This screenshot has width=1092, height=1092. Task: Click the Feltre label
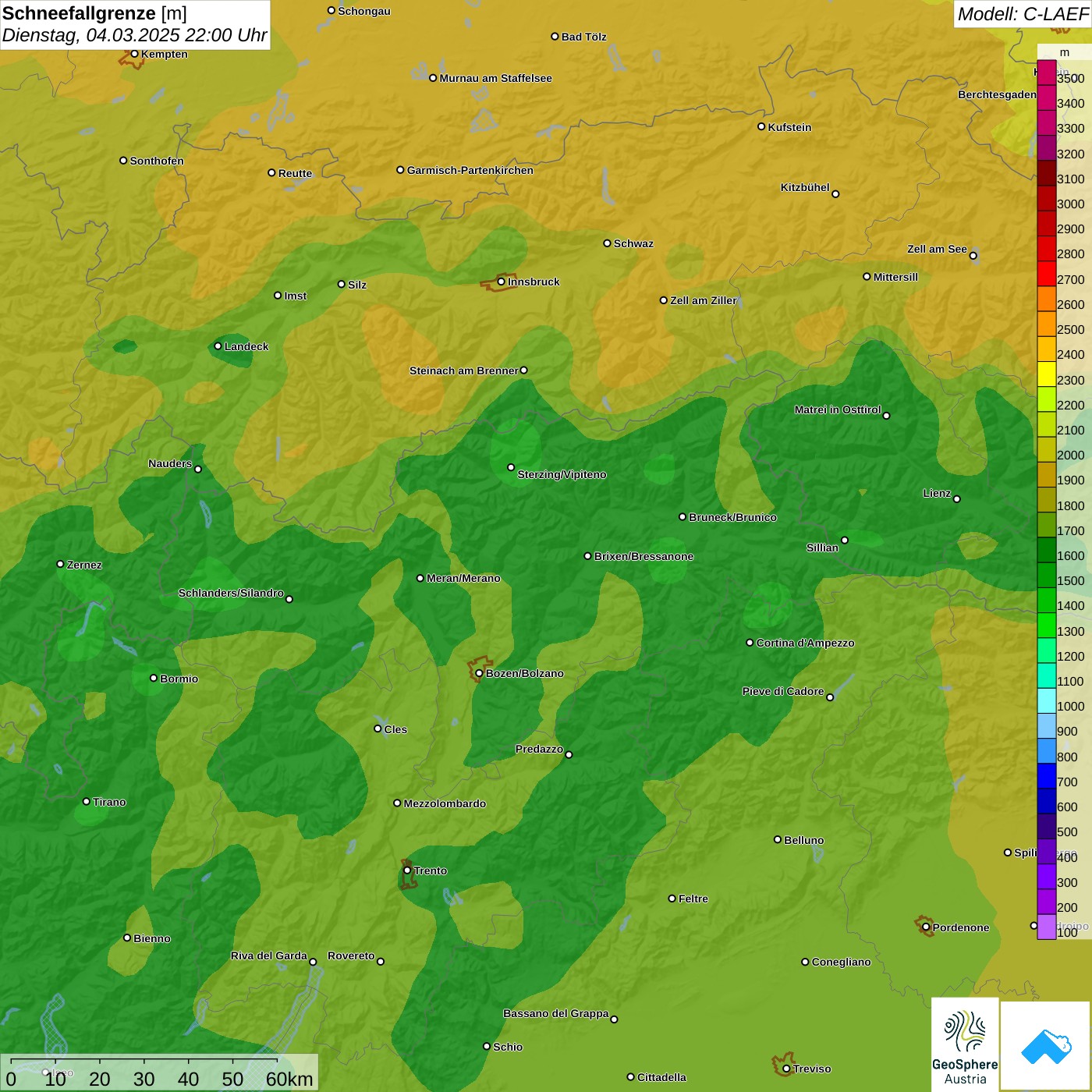[x=693, y=899]
